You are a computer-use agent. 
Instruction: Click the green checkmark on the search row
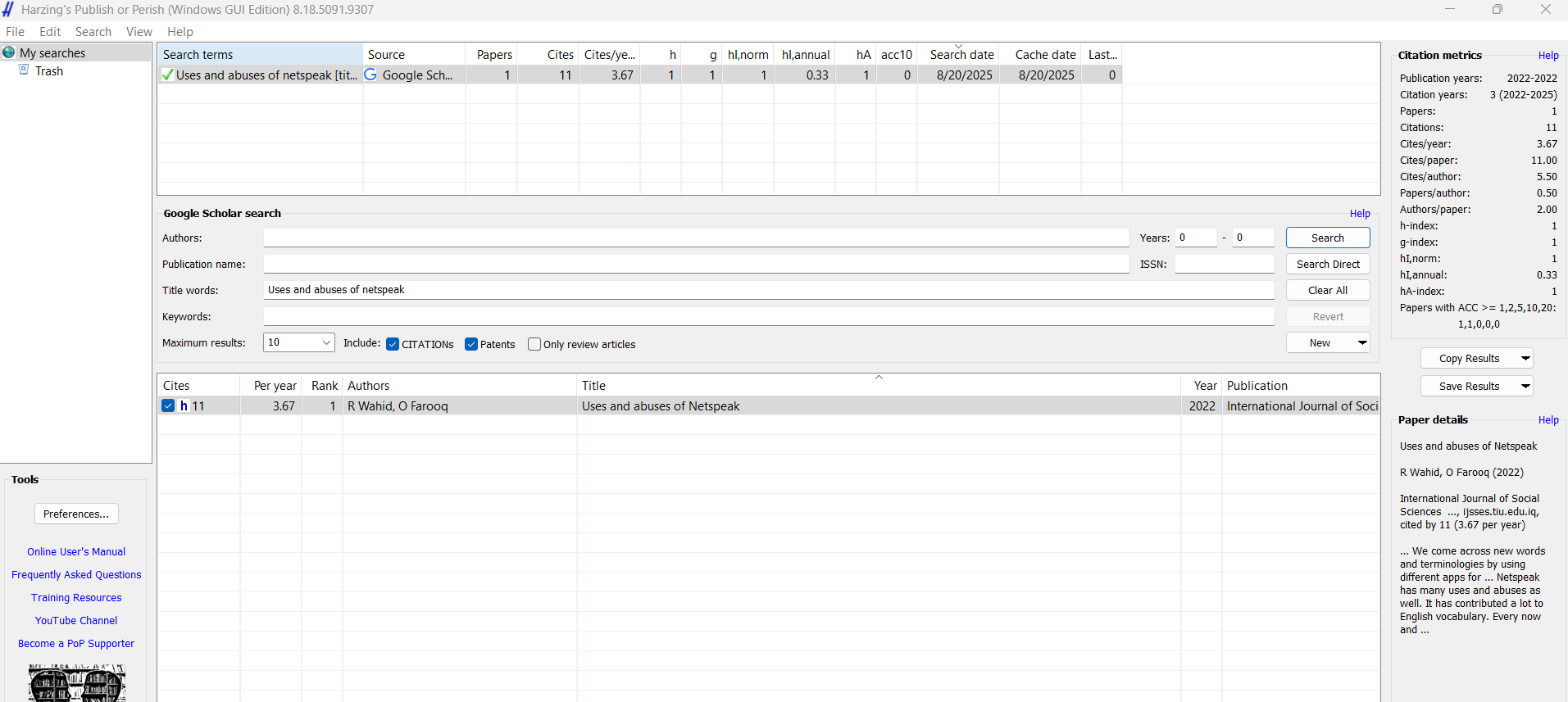click(x=167, y=75)
